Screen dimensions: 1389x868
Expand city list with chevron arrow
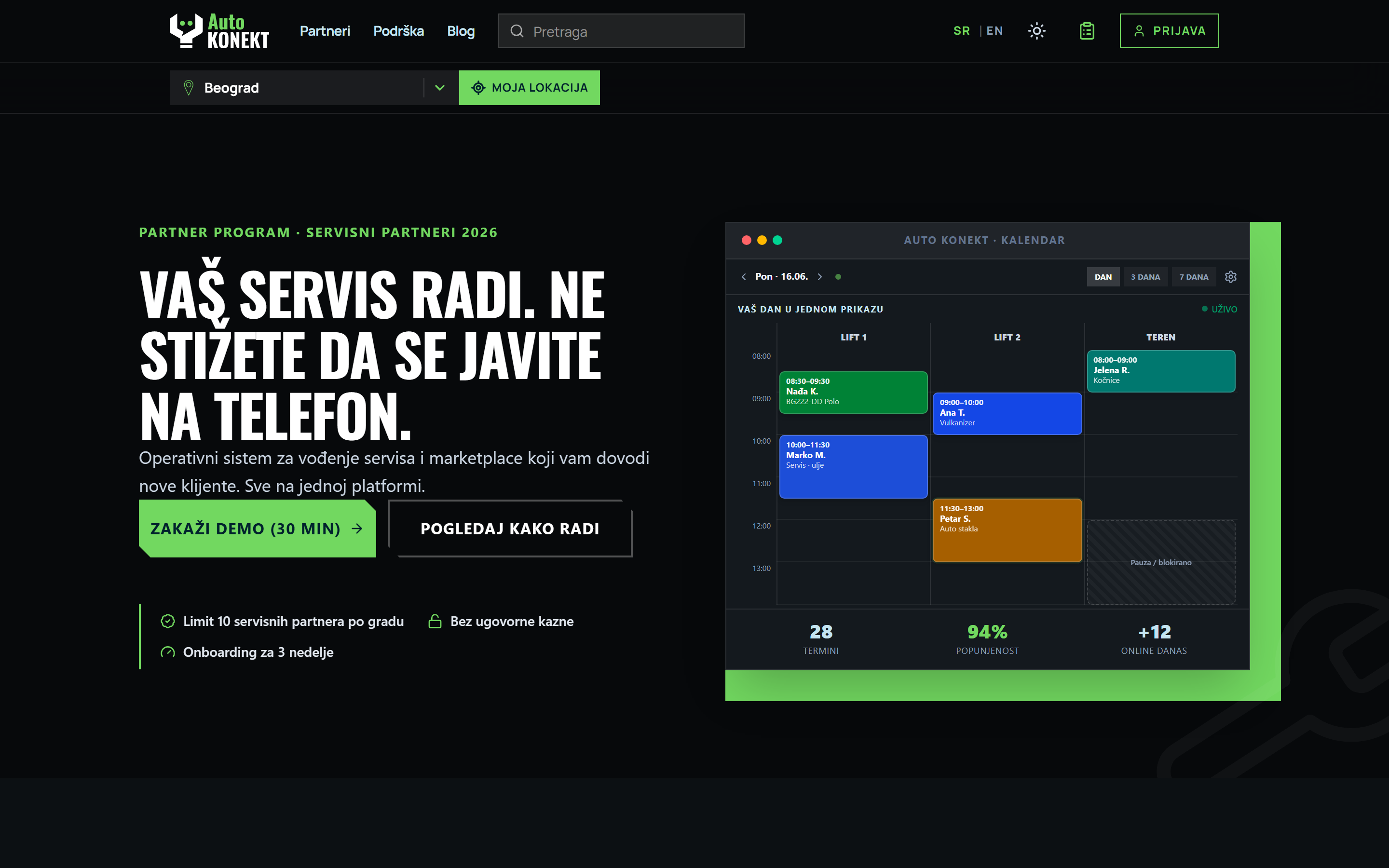click(x=440, y=88)
